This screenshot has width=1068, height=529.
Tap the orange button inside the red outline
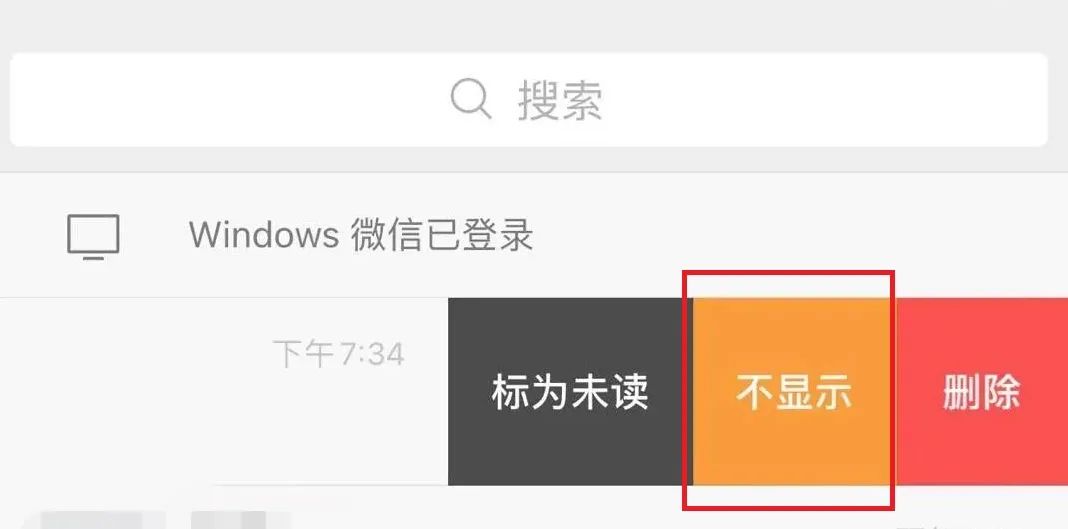click(x=794, y=391)
